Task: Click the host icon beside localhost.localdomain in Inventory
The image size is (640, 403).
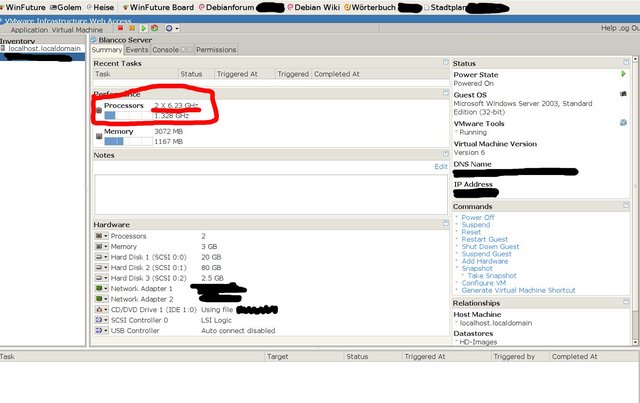Action: coord(3,48)
